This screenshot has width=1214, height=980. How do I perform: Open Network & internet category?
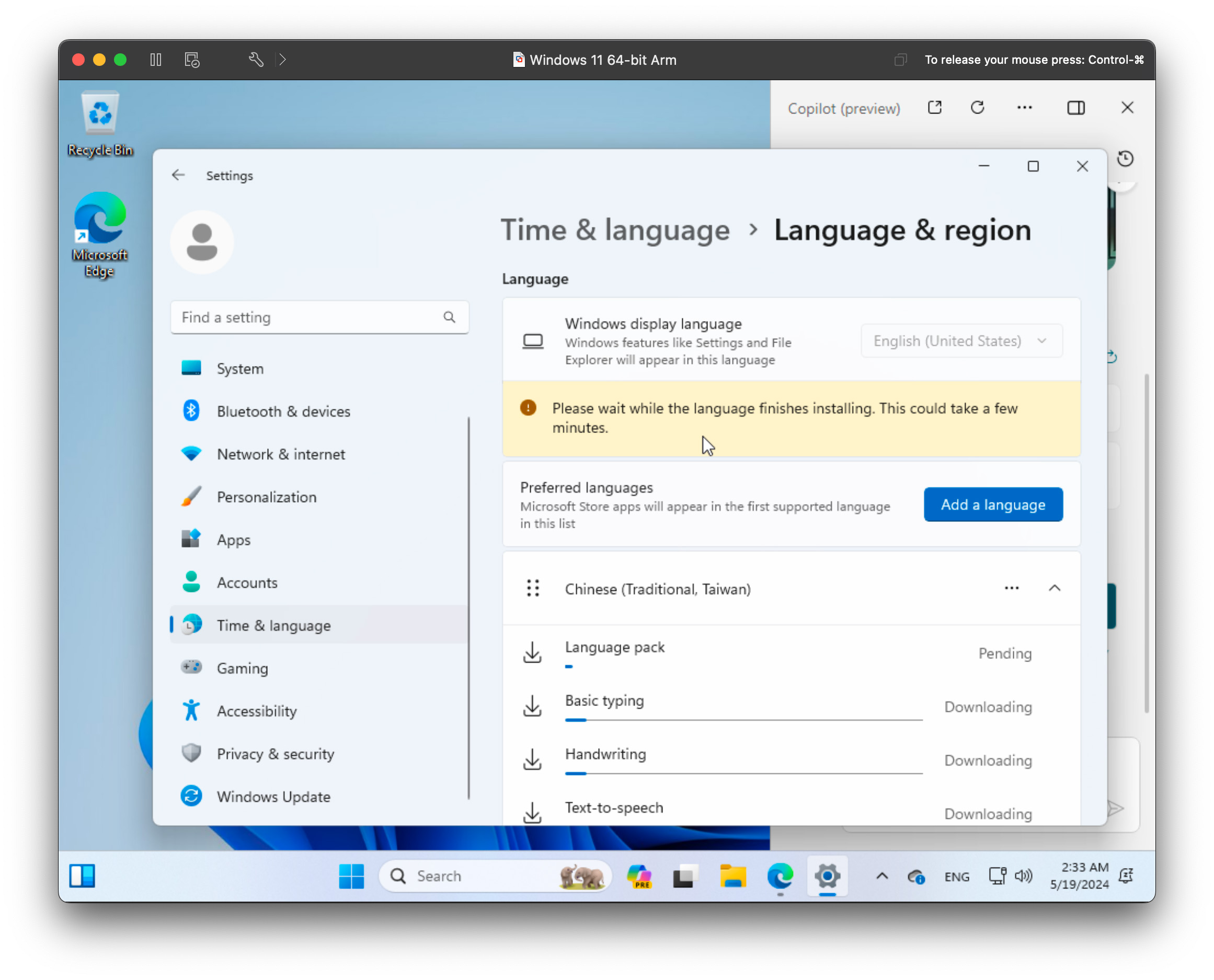[318, 454]
